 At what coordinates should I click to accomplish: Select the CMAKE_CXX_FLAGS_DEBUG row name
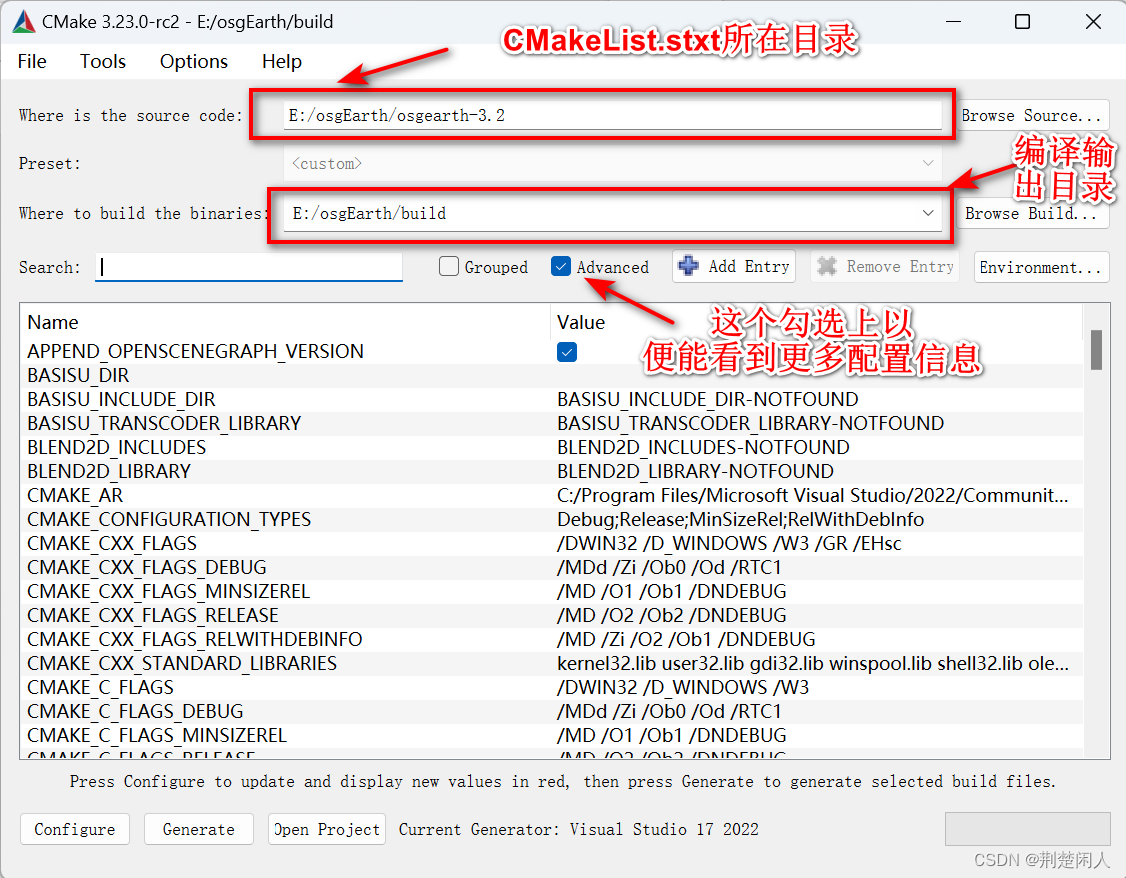(x=146, y=567)
